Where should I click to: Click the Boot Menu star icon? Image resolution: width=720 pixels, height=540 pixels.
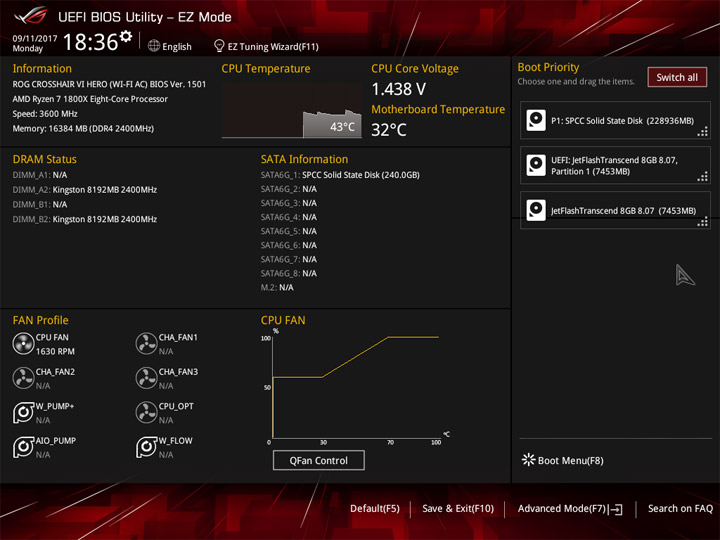pyautogui.click(x=529, y=460)
